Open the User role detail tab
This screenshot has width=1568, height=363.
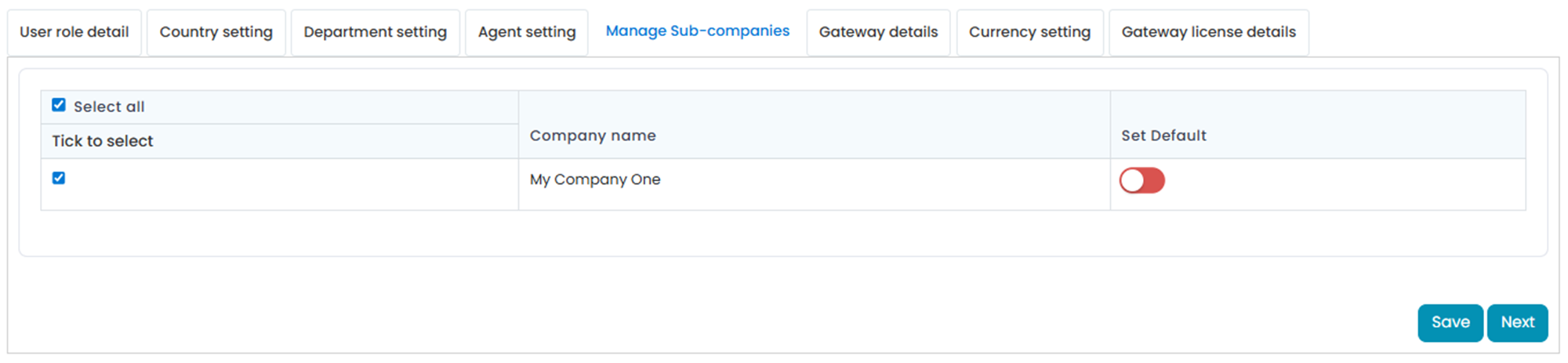(74, 32)
